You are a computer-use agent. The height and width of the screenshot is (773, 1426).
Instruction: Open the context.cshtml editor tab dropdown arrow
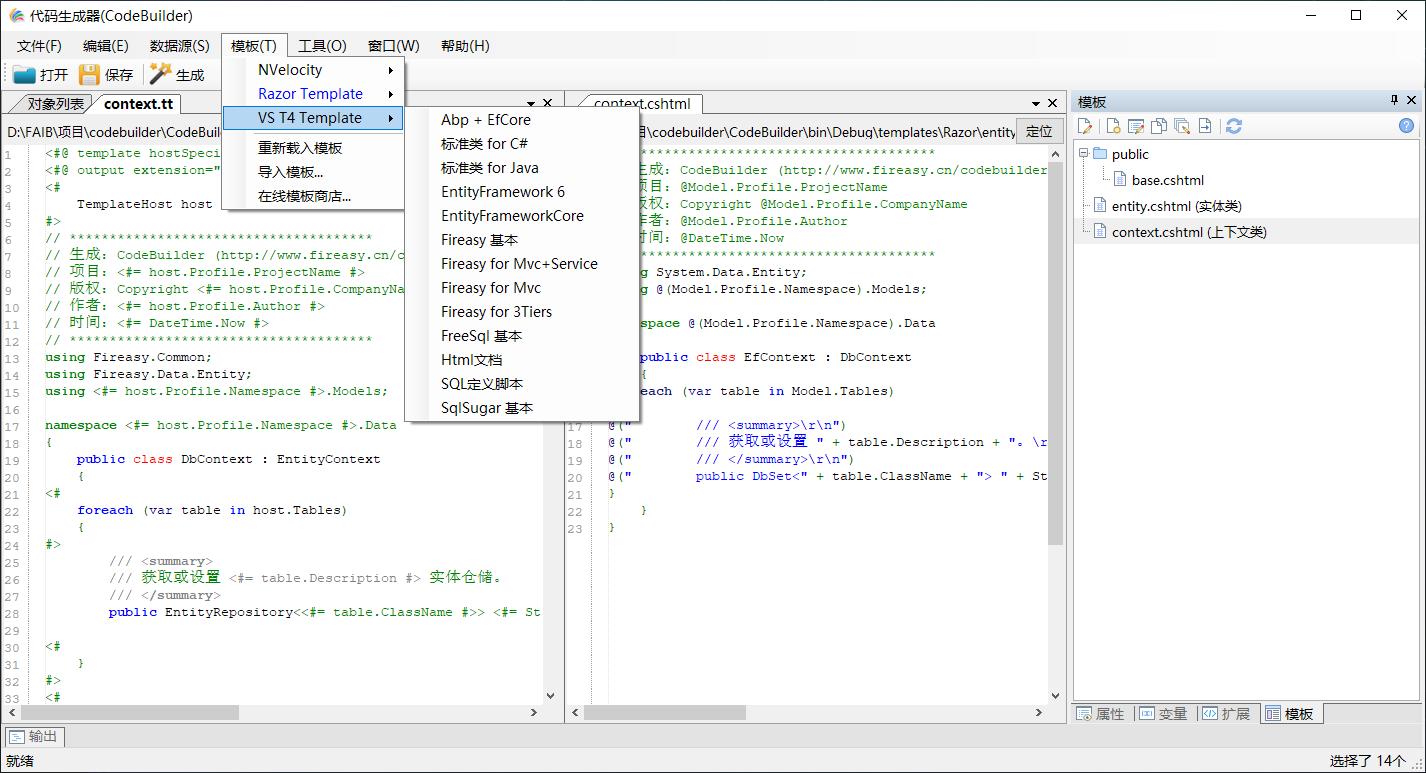point(1036,102)
